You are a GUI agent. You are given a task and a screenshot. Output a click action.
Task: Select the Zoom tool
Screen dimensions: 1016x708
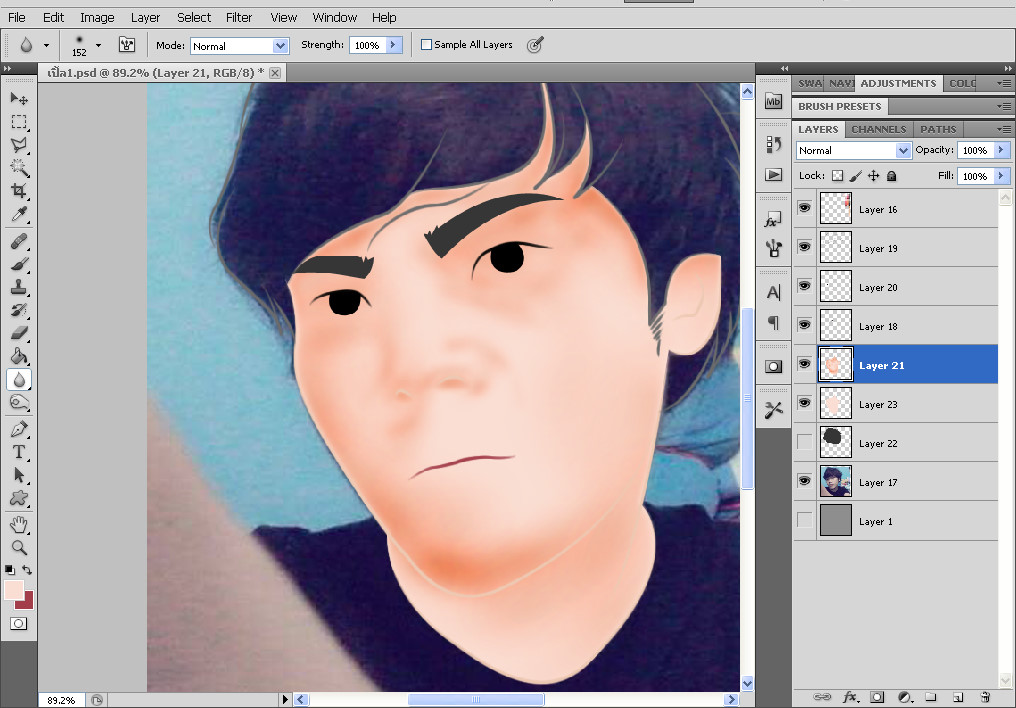19,548
